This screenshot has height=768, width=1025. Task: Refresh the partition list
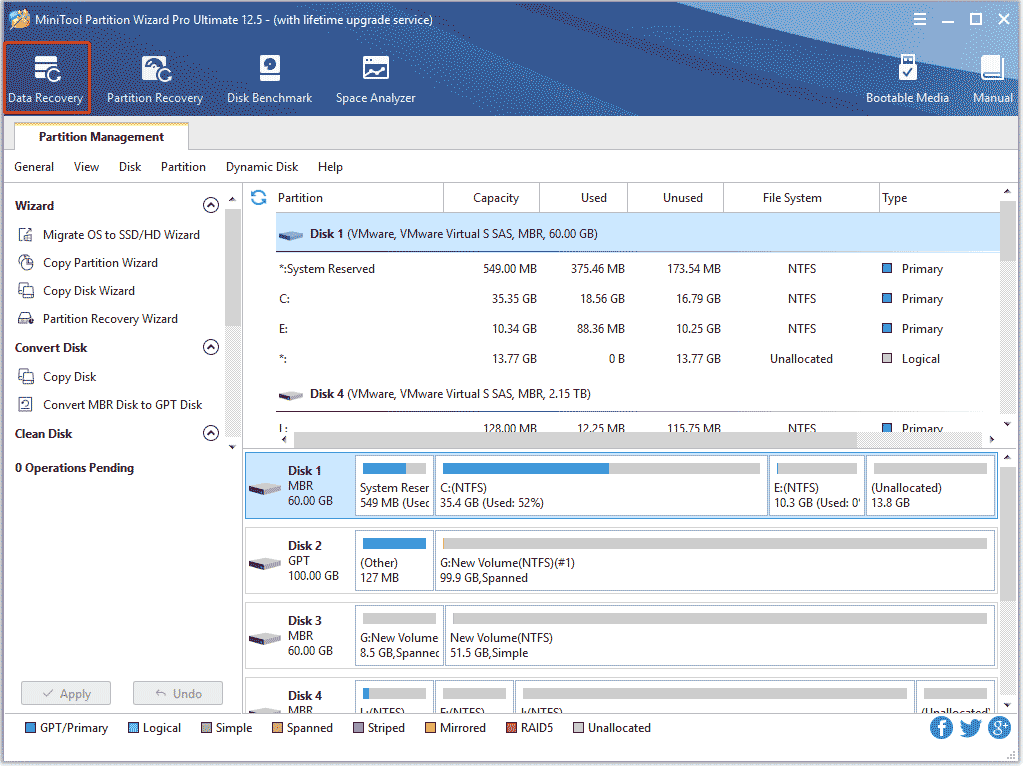258,198
